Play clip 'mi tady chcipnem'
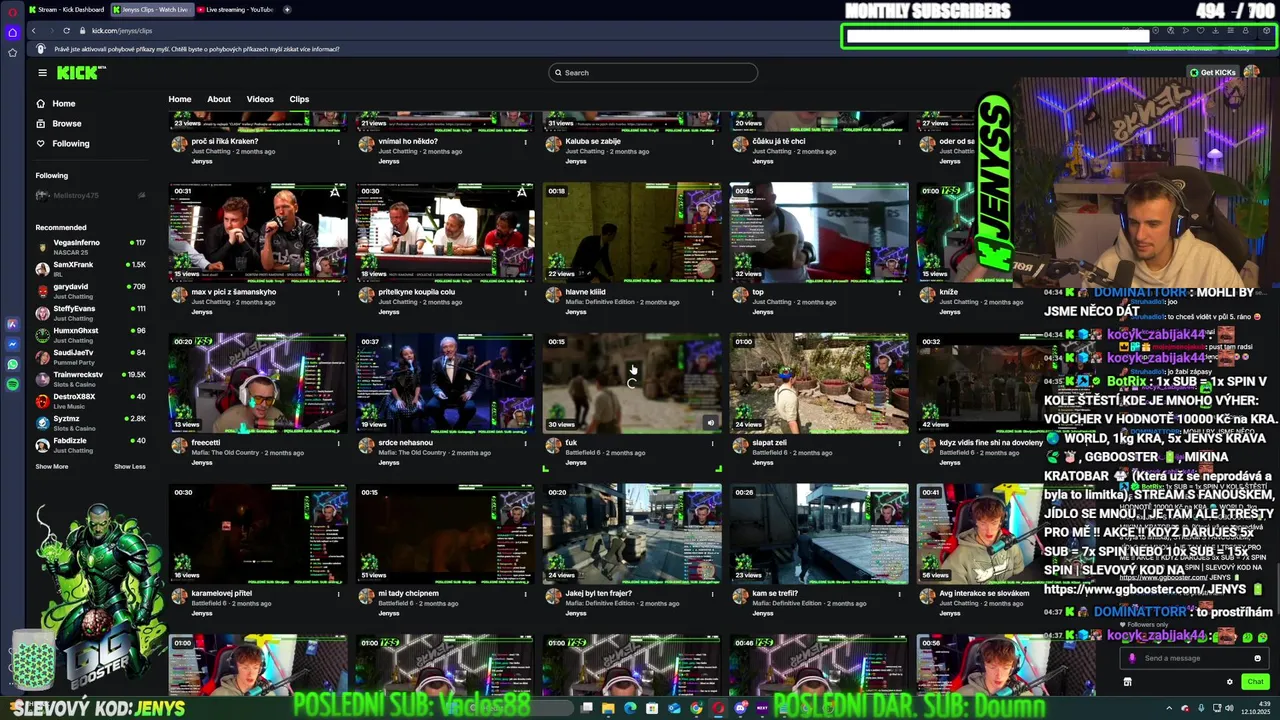Viewport: 1280px width, 720px height. 445,534
